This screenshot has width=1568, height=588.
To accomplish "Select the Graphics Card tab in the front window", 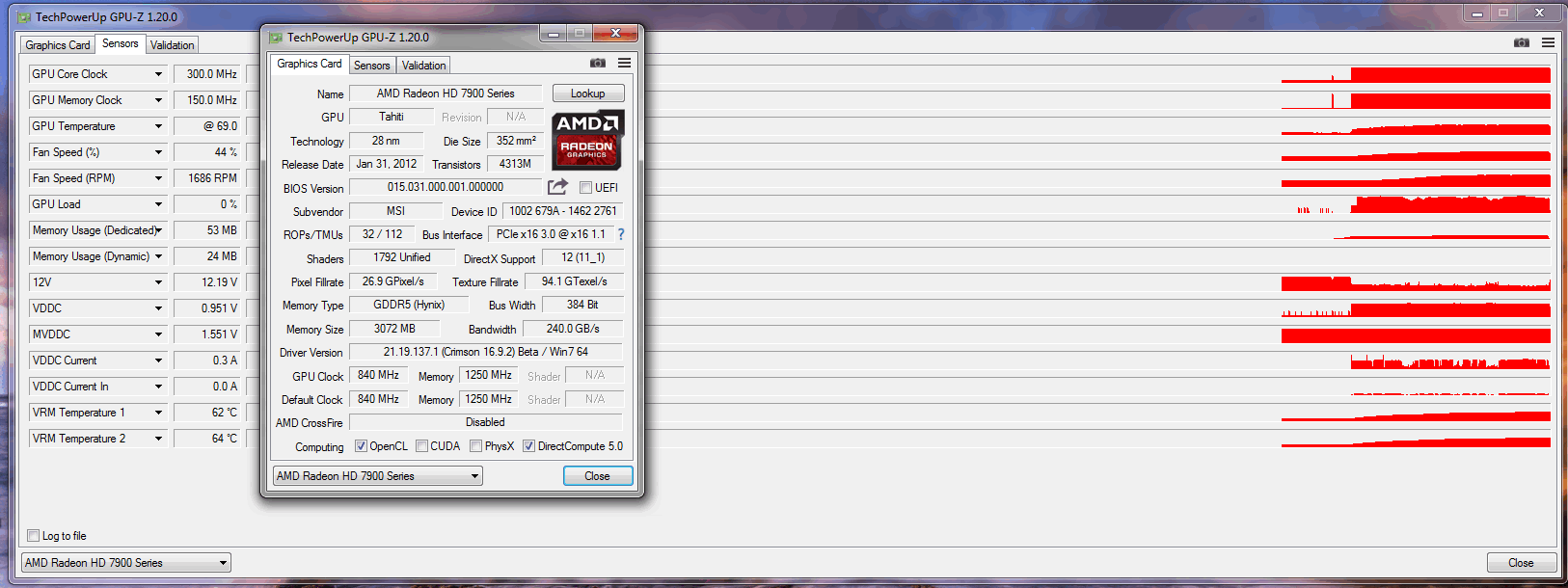I will [310, 64].
